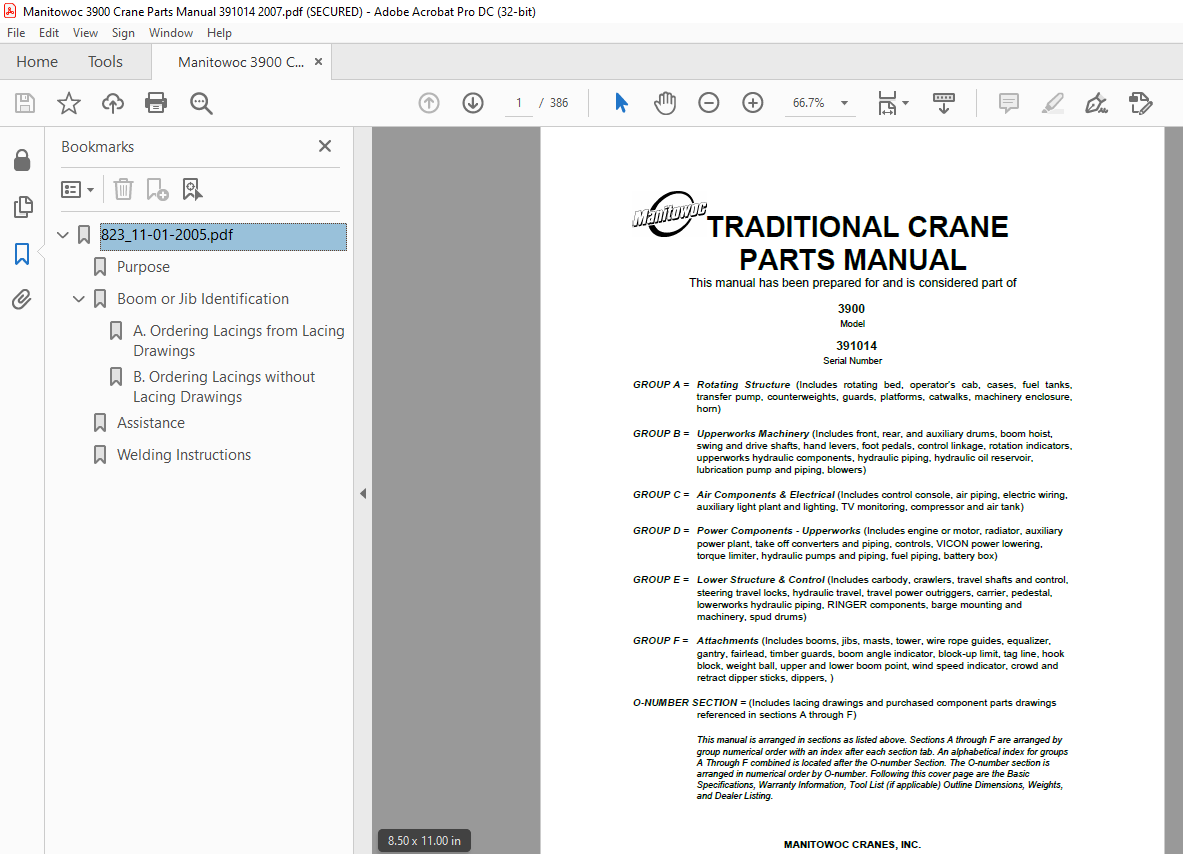This screenshot has width=1183, height=854.
Task: Open the Fill and Sign tool
Action: (x=1096, y=103)
